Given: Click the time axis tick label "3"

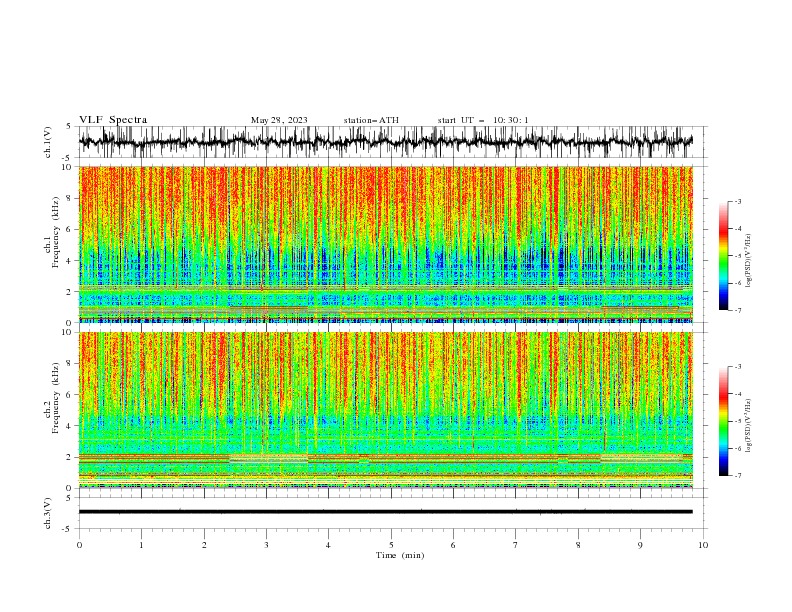Looking at the screenshot, I should point(266,545).
